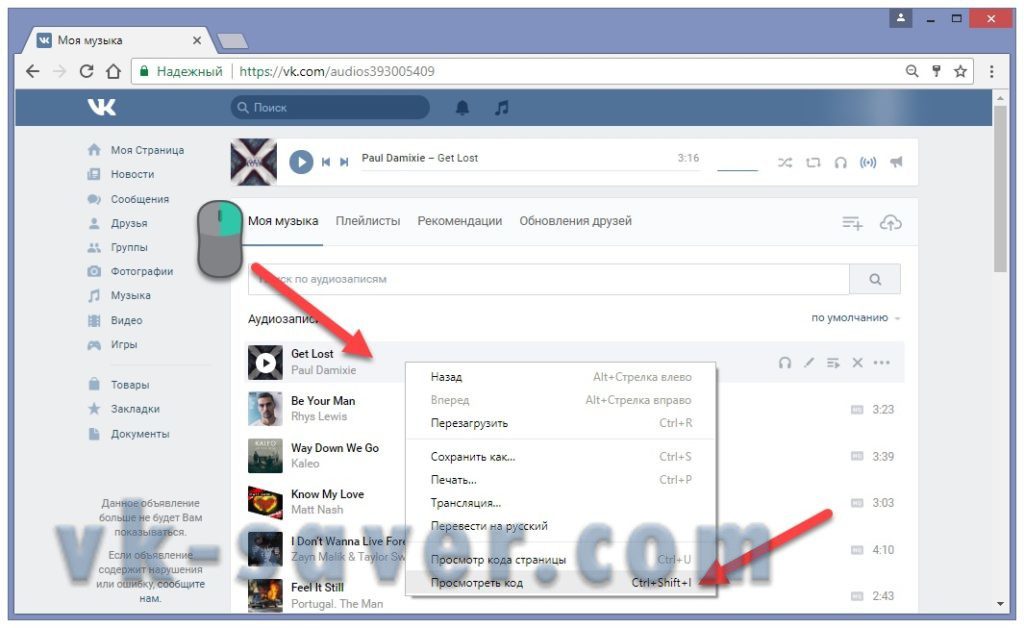
Task: Open notifications bell icon
Action: point(462,108)
